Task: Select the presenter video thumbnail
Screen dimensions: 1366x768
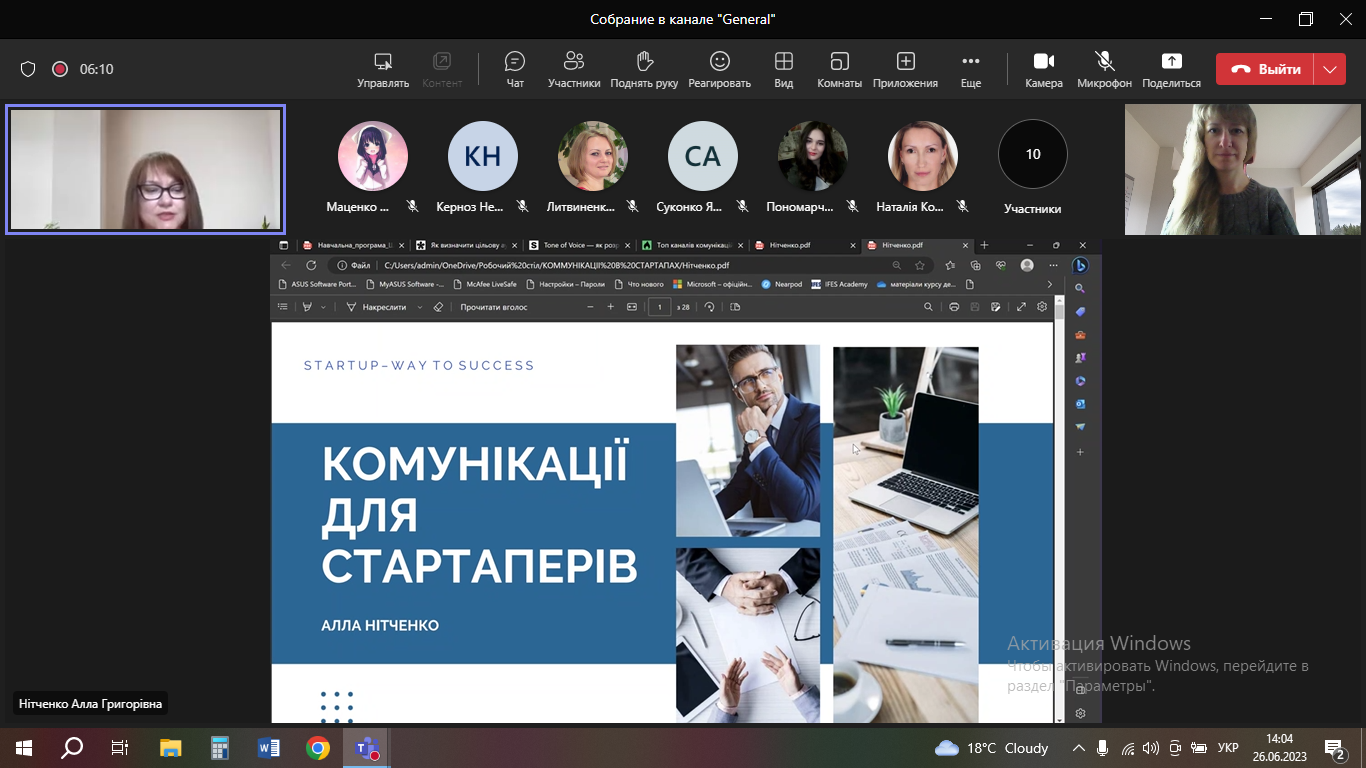Action: pos(146,170)
